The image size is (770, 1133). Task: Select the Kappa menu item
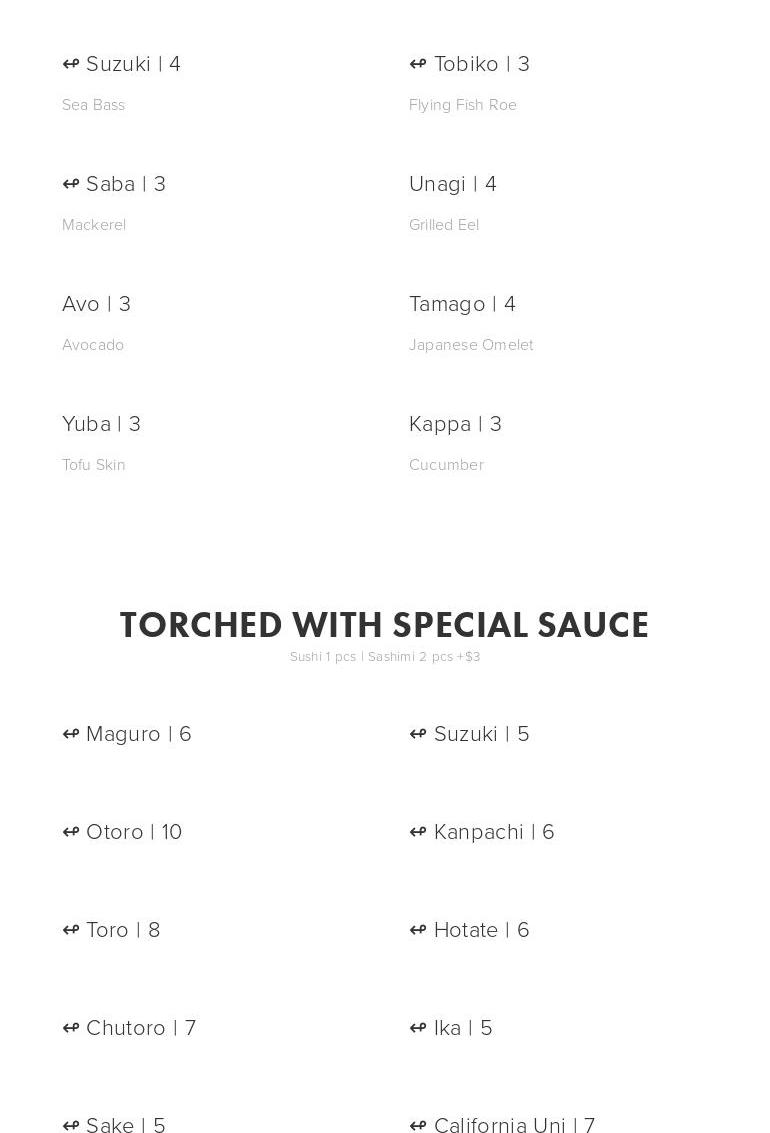click(455, 424)
